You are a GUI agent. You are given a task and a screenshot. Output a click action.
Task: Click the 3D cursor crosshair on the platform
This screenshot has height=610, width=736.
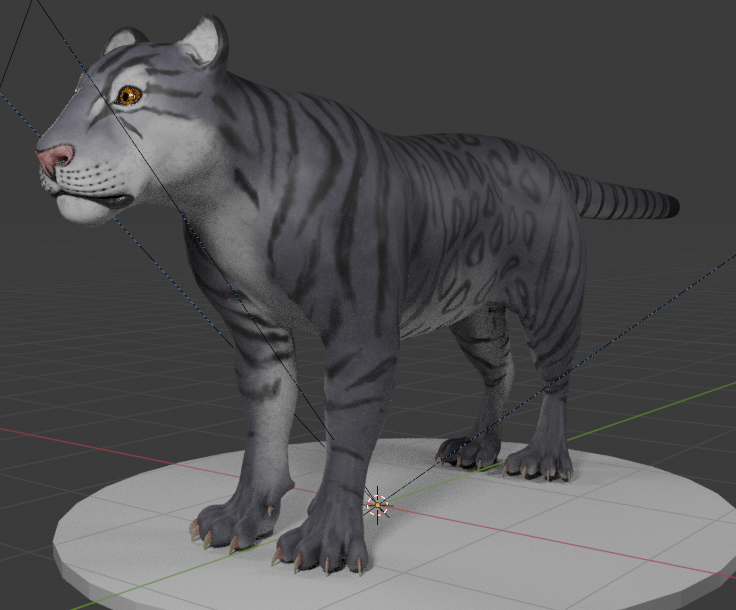click(x=377, y=505)
